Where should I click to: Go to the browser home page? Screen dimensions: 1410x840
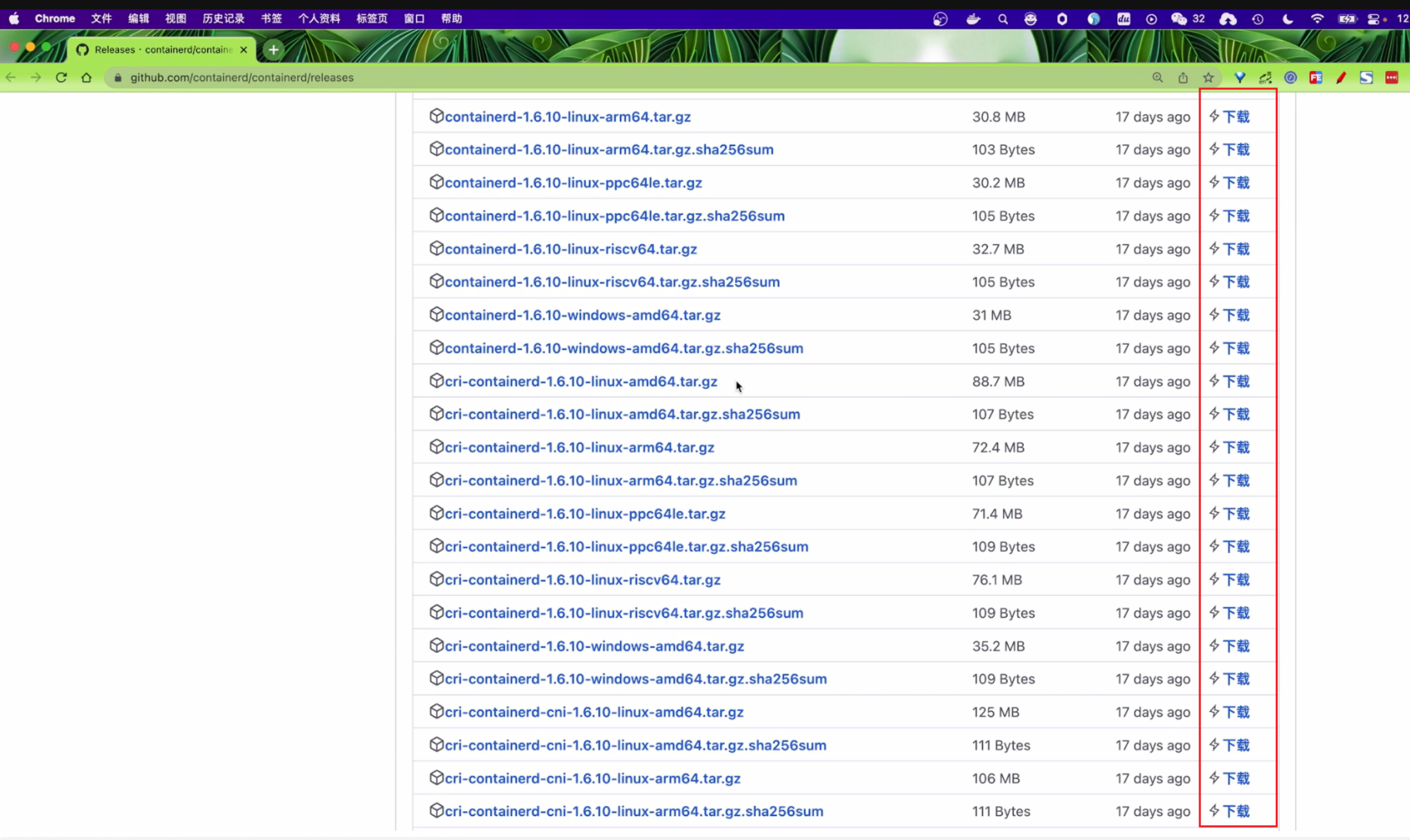coord(86,77)
